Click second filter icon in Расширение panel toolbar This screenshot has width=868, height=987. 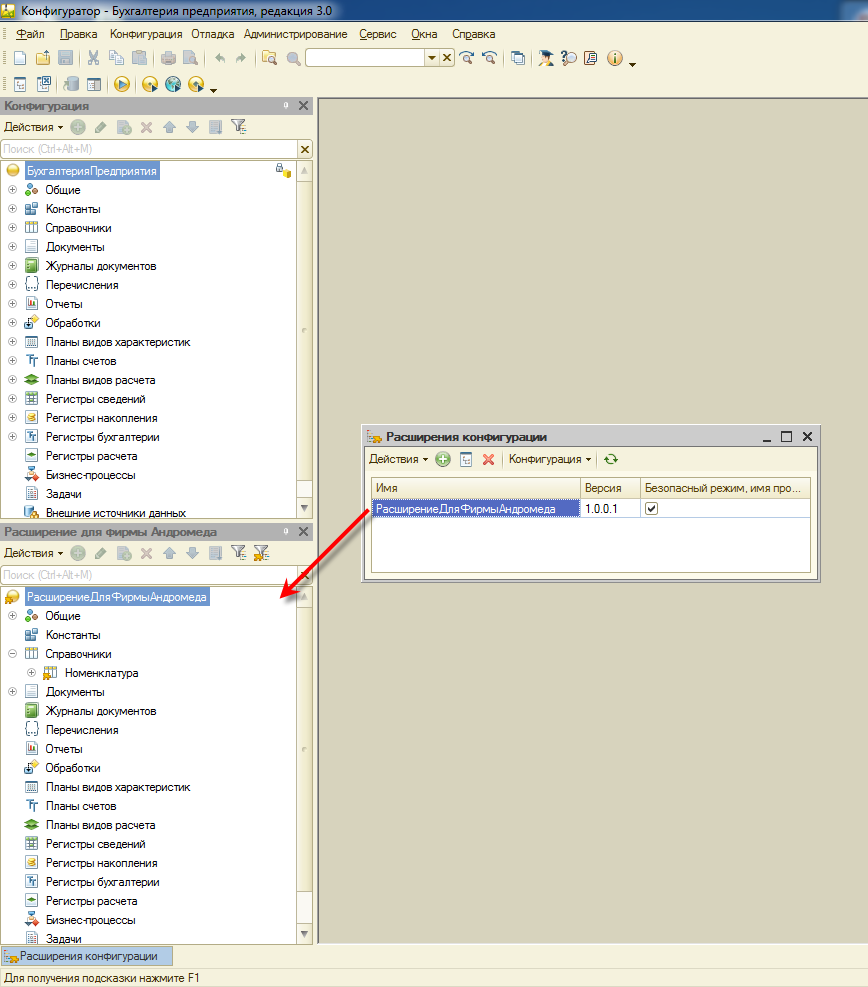pos(261,553)
